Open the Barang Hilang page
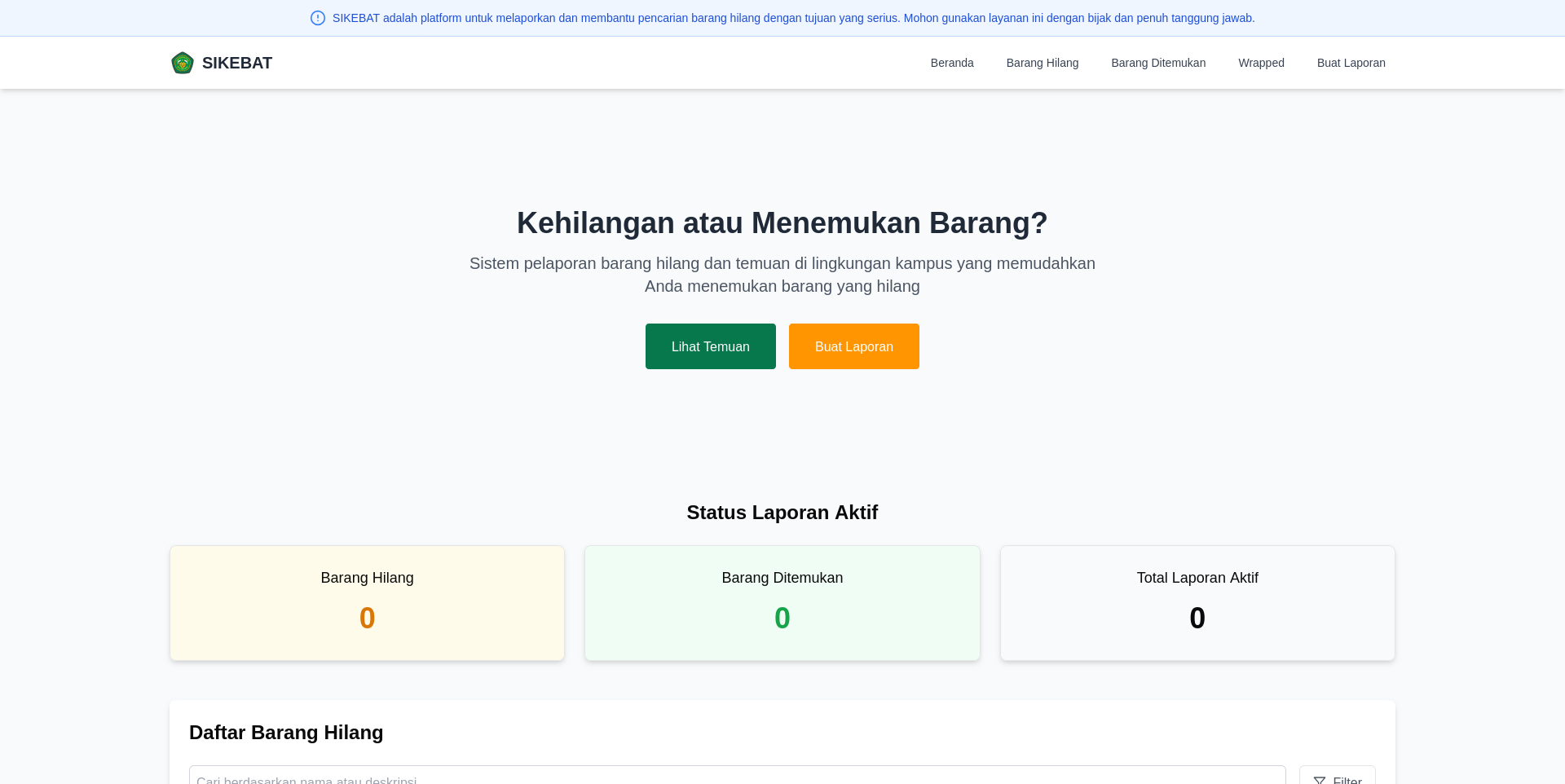The image size is (1565, 784). point(1042,63)
